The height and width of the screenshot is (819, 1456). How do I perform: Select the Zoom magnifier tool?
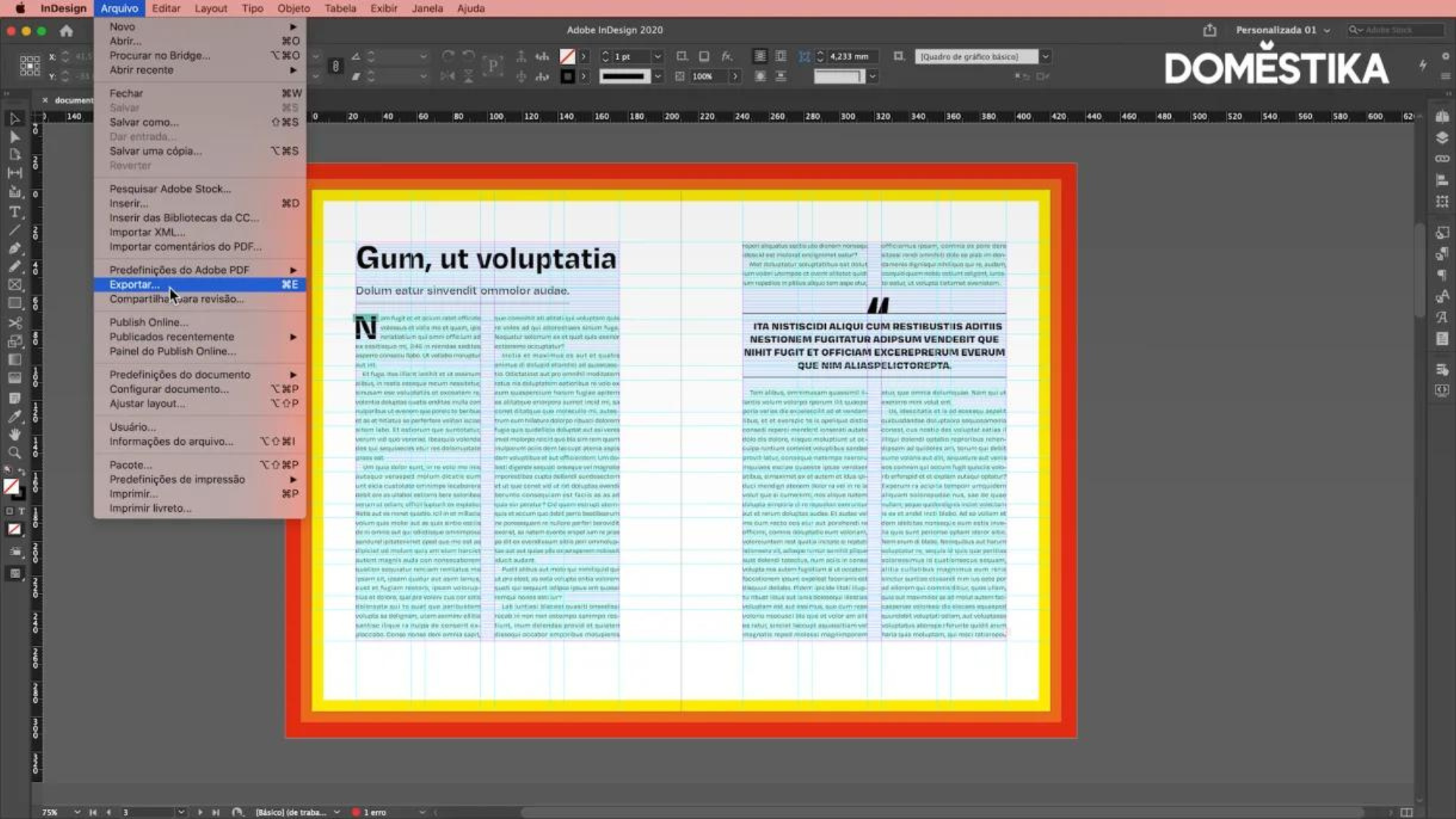tap(14, 453)
